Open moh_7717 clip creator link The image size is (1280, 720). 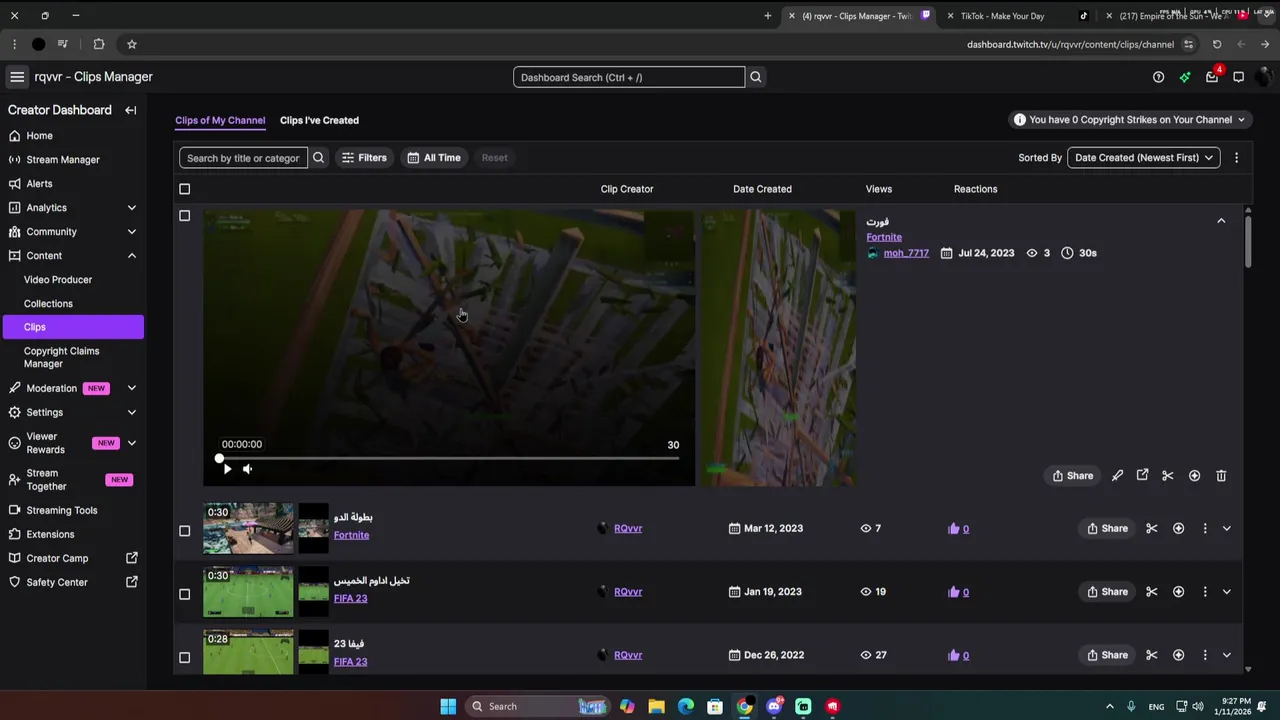point(906,253)
